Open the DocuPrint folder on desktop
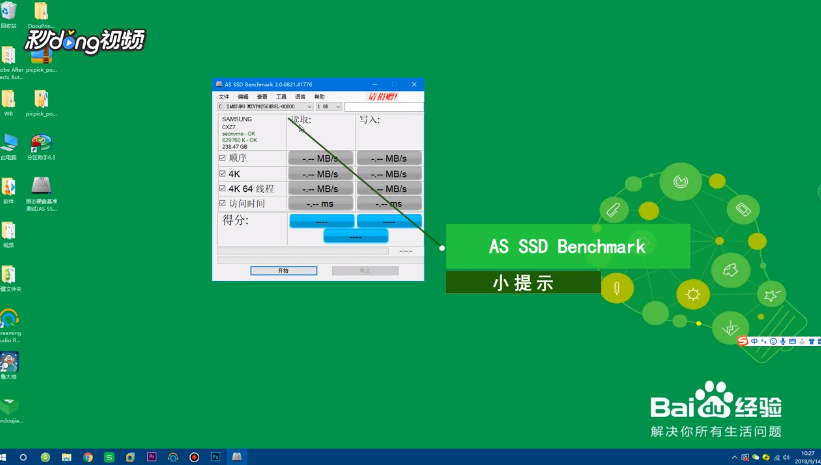This screenshot has width=821, height=465. [41, 14]
